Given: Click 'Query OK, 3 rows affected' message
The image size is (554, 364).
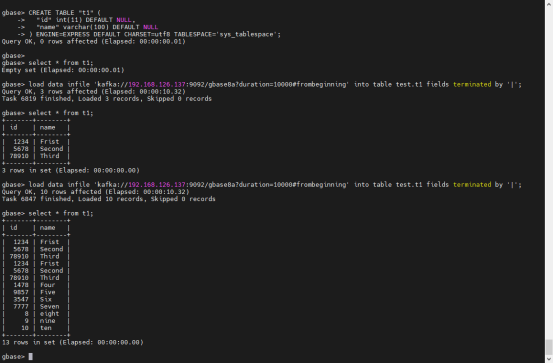Looking at the screenshot, I should [x=93, y=92].
